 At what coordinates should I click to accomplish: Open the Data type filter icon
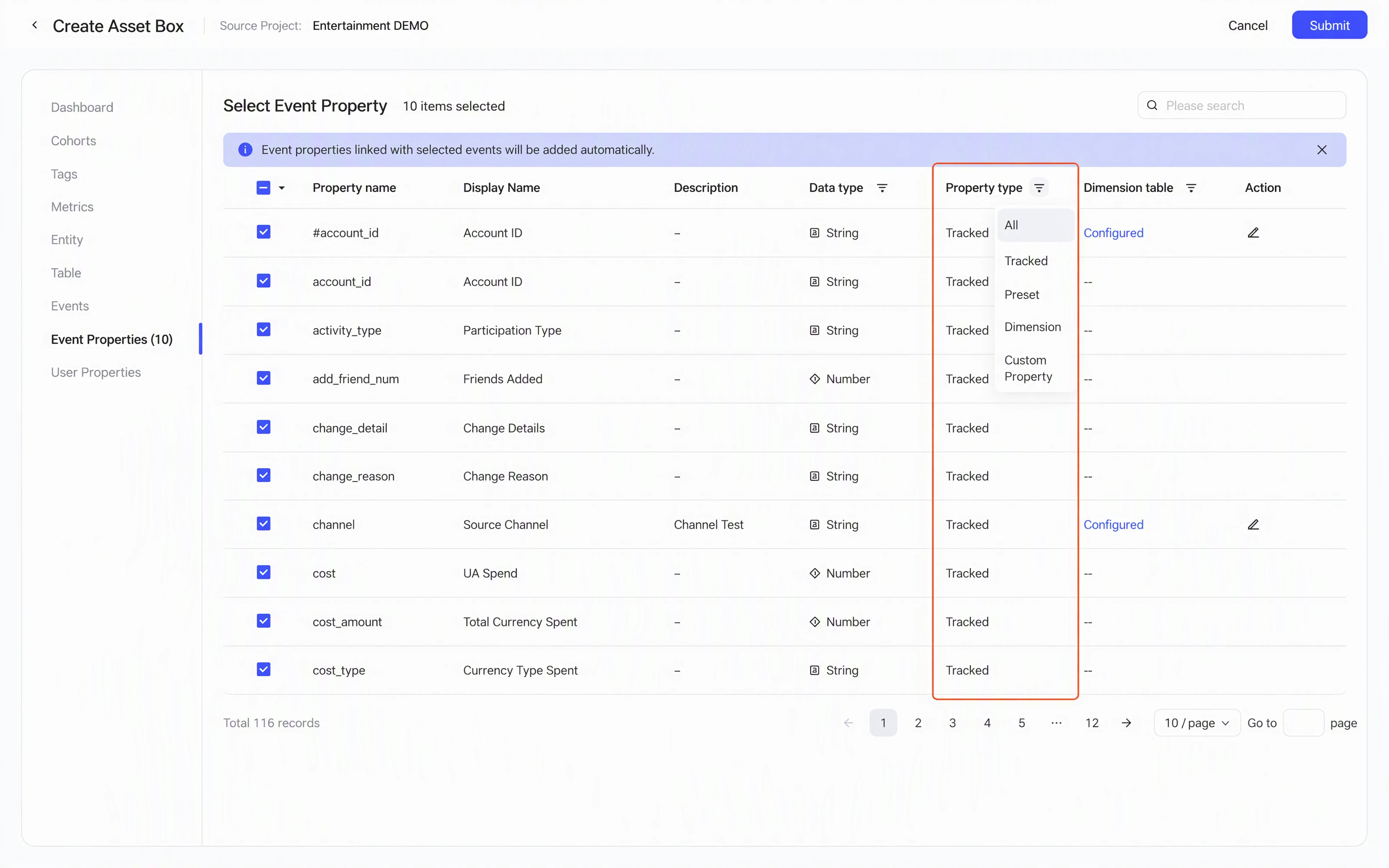pyautogui.click(x=882, y=188)
